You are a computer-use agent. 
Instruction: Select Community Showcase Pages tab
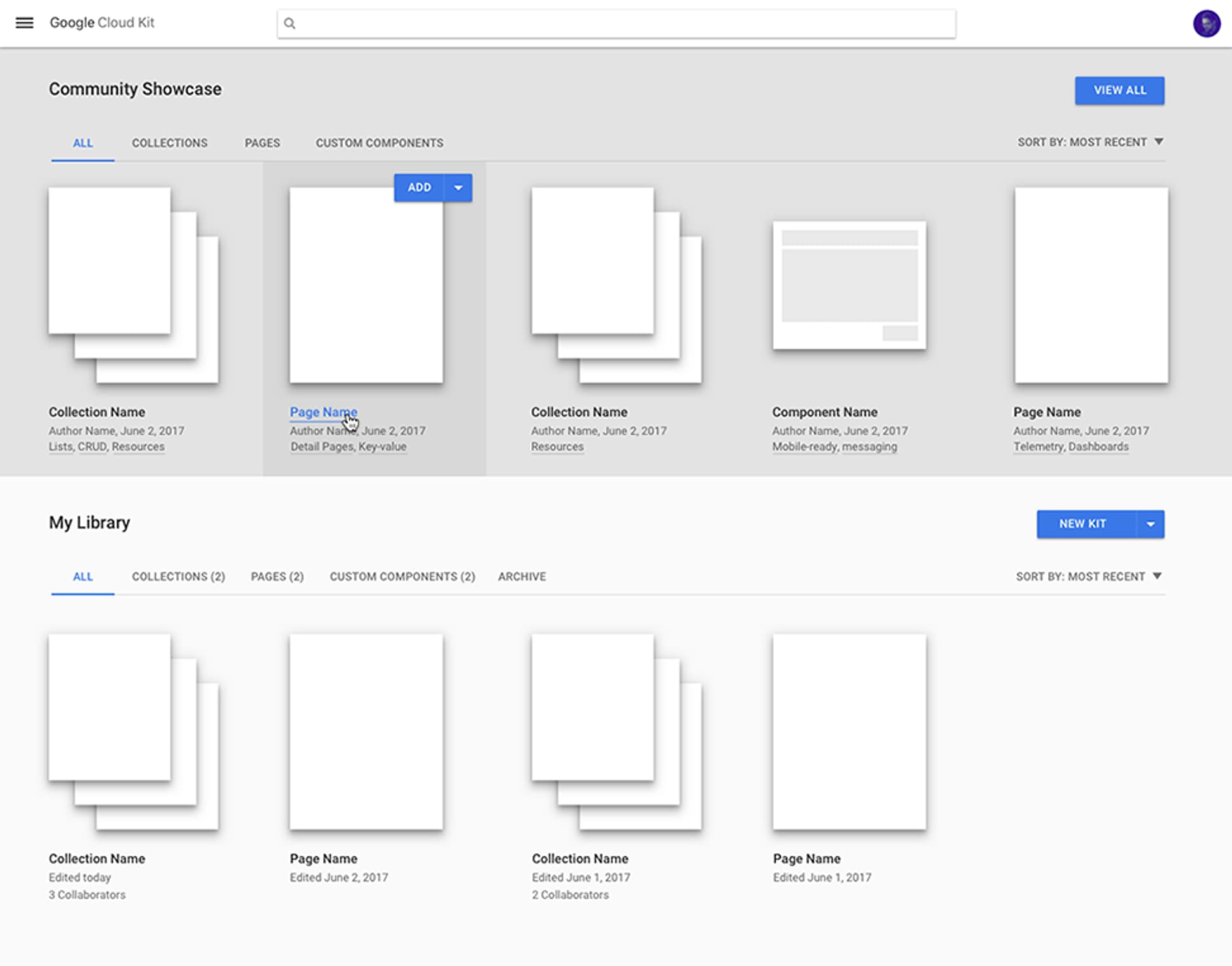pos(262,143)
